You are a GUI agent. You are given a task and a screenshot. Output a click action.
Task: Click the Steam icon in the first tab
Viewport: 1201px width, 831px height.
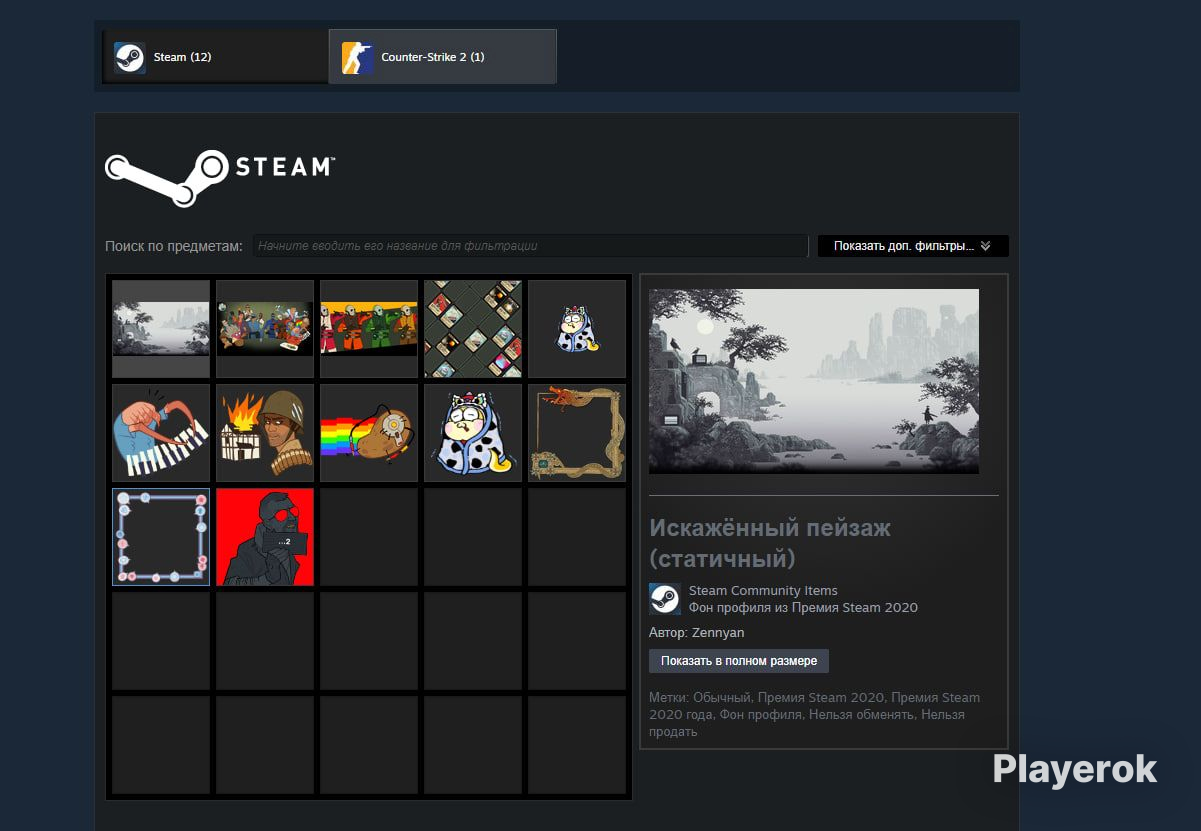point(129,58)
